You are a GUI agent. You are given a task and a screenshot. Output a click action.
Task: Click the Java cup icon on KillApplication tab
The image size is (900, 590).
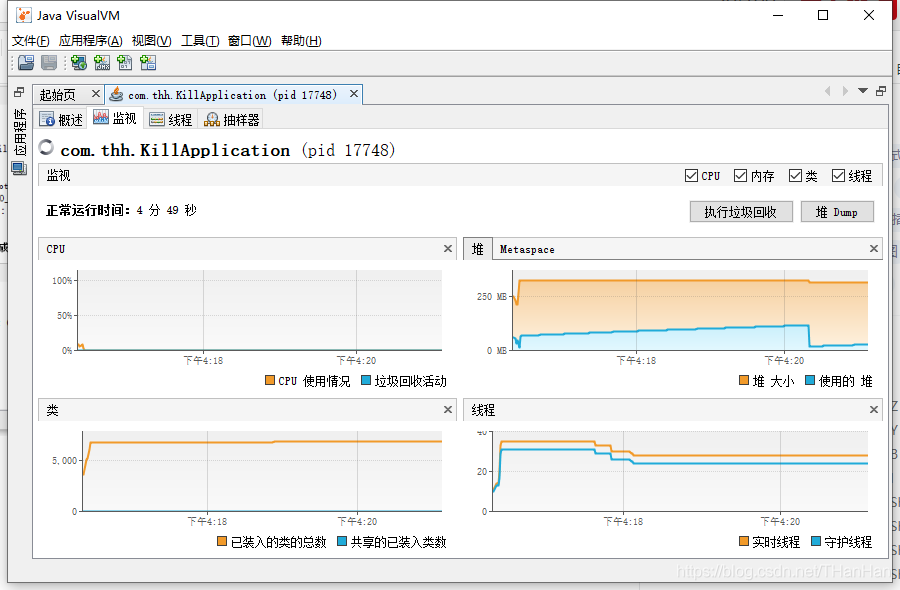(x=114, y=92)
